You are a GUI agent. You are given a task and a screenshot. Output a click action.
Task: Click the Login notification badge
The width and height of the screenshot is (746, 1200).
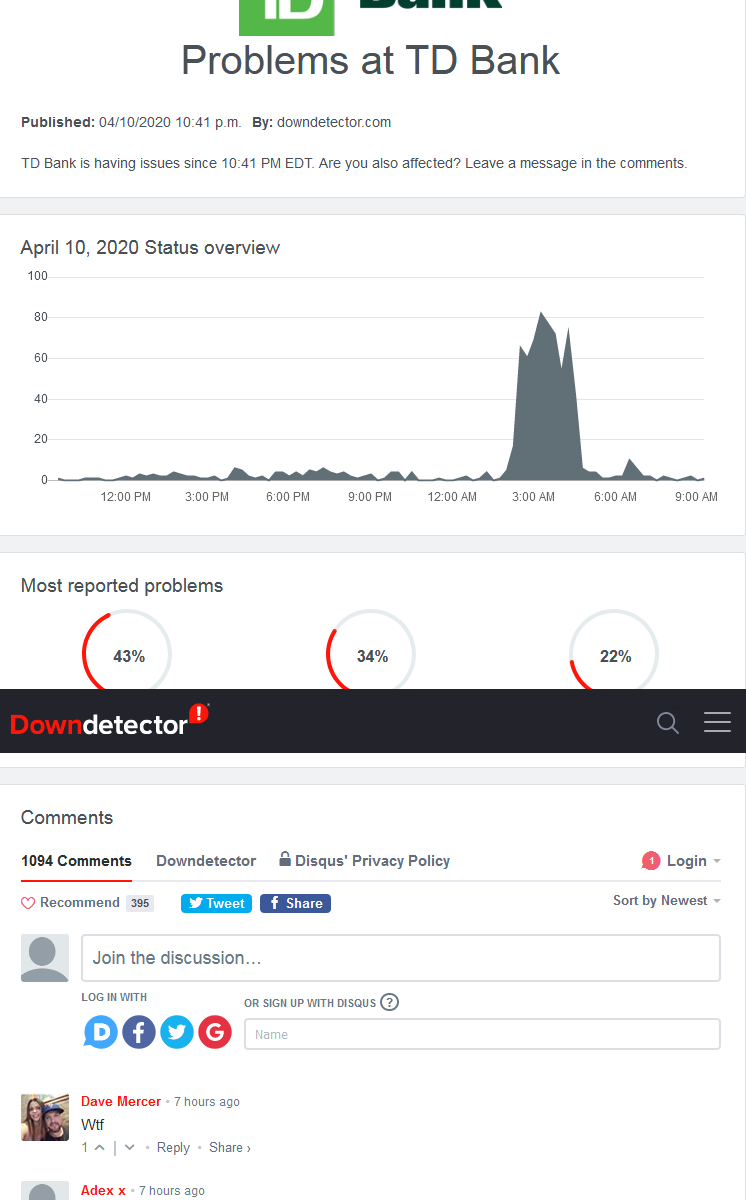[x=651, y=861]
